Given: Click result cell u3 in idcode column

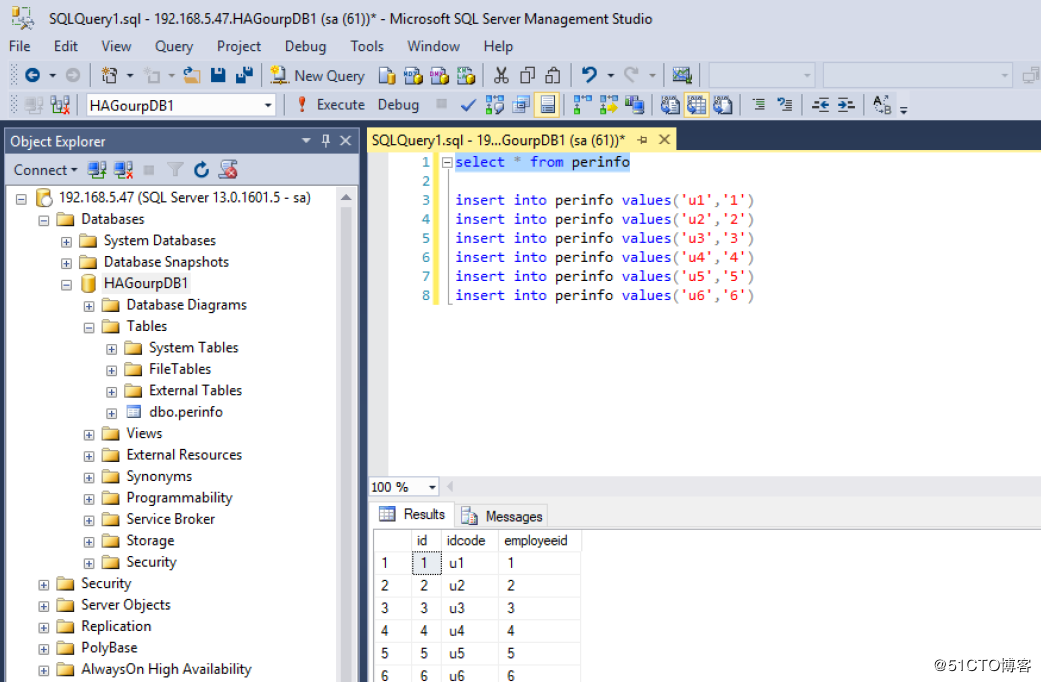Looking at the screenshot, I should click(469, 608).
